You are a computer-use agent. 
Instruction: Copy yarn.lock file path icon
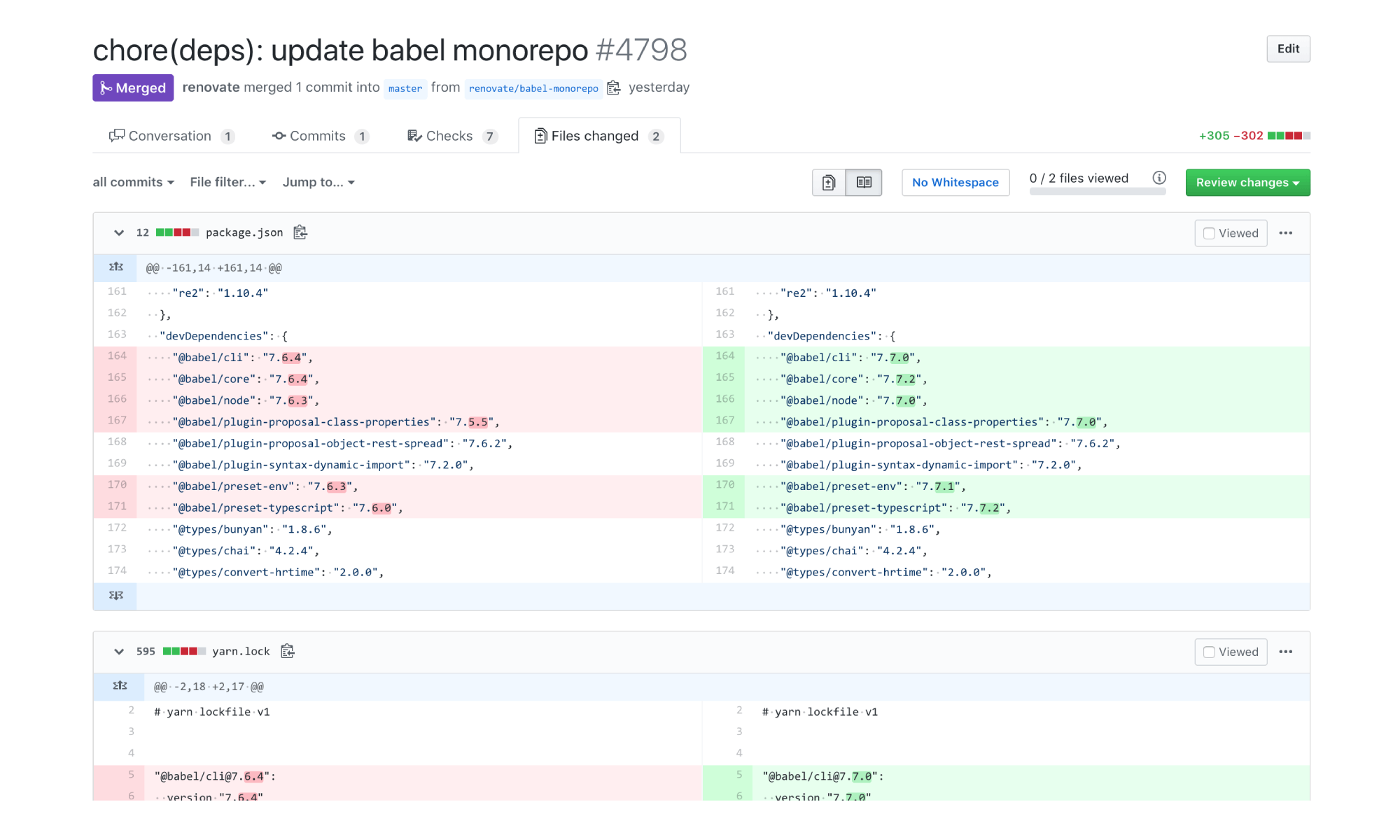[x=288, y=651]
